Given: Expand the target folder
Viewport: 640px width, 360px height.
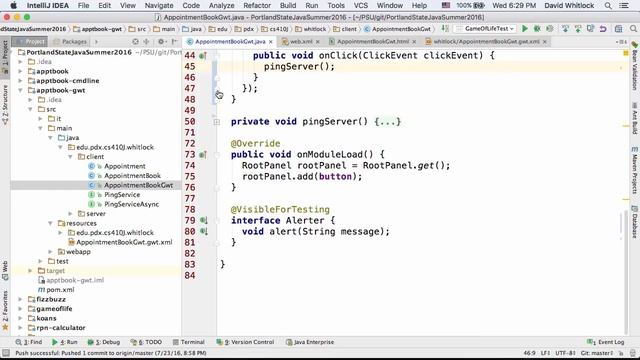Looking at the screenshot, I should coord(30,271).
